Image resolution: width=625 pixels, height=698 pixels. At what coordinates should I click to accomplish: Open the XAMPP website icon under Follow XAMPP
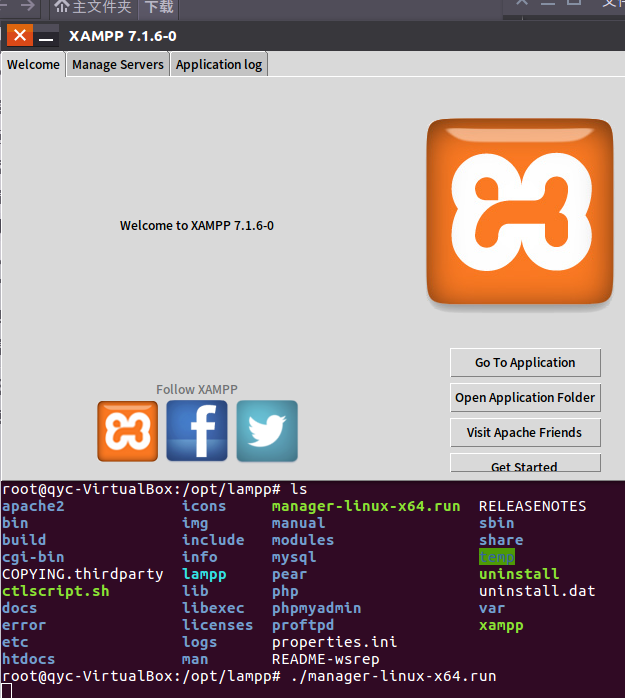pos(128,431)
